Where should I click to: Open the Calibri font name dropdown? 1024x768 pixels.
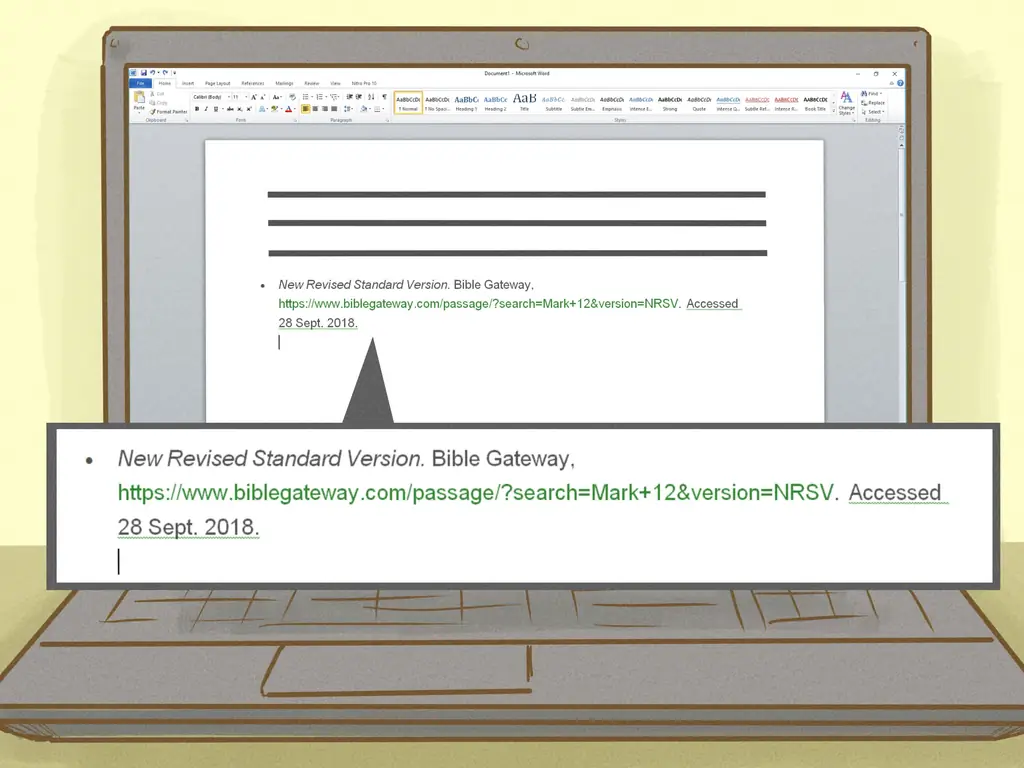click(210, 97)
